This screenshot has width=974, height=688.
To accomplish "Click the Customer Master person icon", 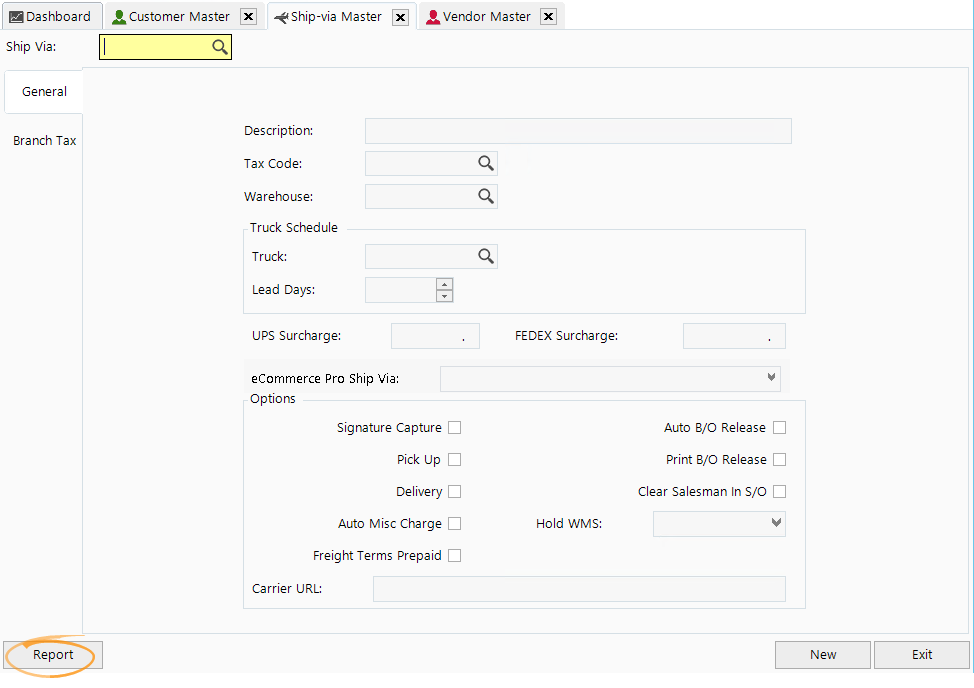I will pos(119,17).
